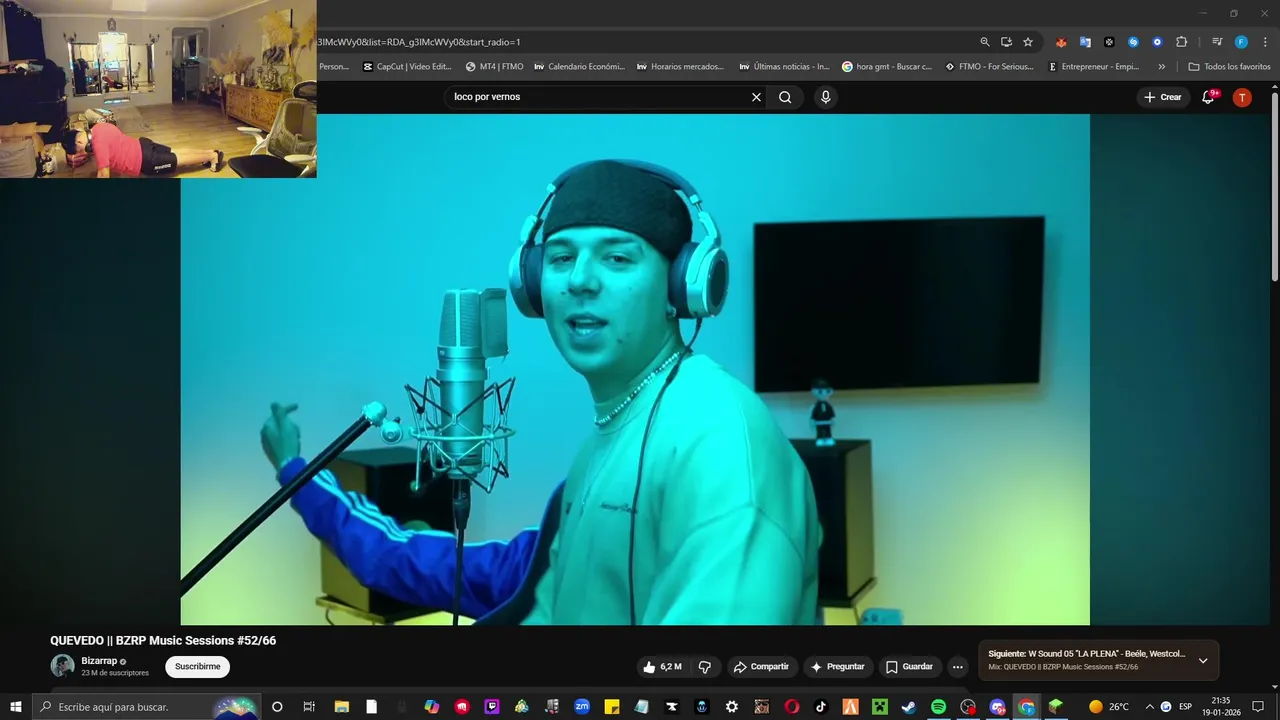The height and width of the screenshot is (720, 1280).
Task: Open the Chrome profile avatar F
Action: 1241,42
